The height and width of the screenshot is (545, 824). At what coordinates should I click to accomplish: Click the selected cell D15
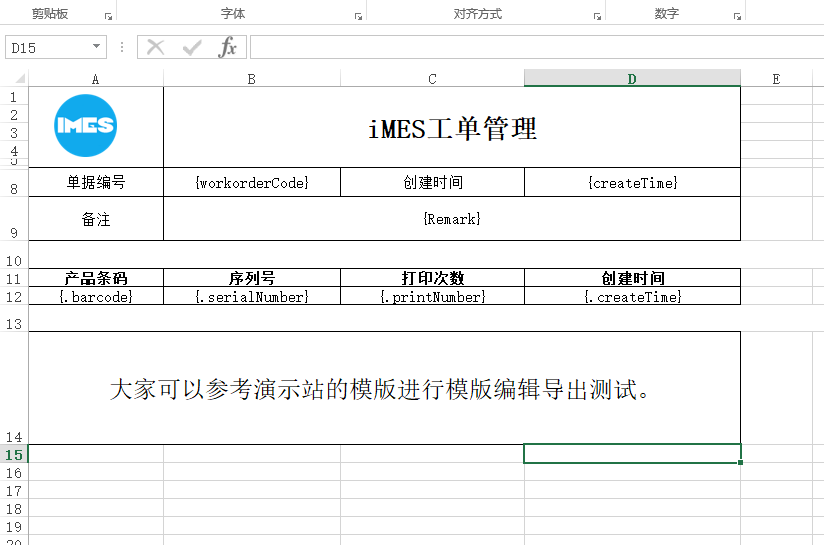click(632, 454)
